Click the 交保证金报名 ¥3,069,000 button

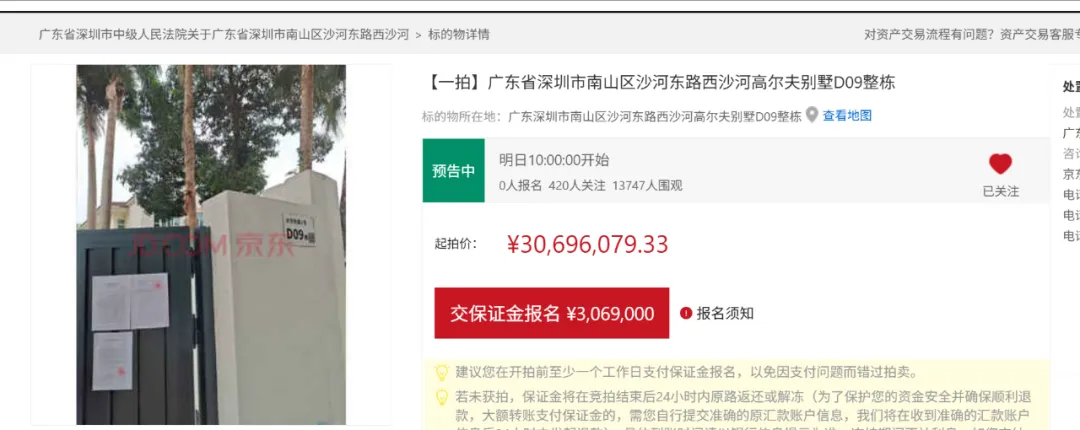552,313
